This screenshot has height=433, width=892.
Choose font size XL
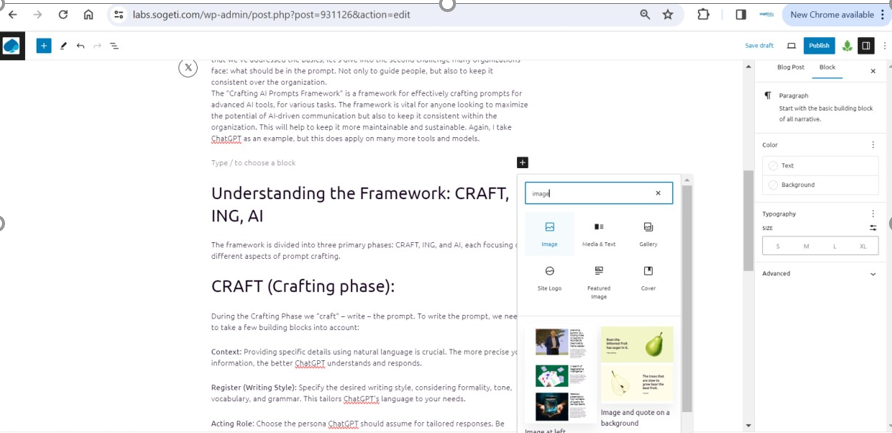[x=863, y=246]
